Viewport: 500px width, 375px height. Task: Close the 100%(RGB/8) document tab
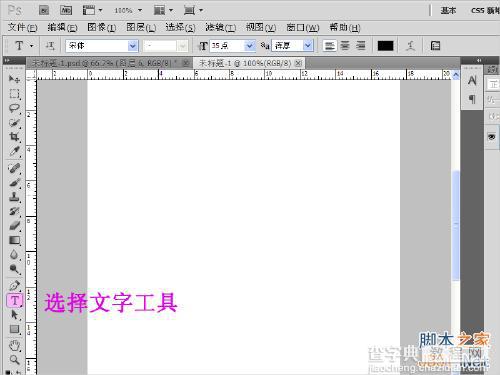(298, 63)
